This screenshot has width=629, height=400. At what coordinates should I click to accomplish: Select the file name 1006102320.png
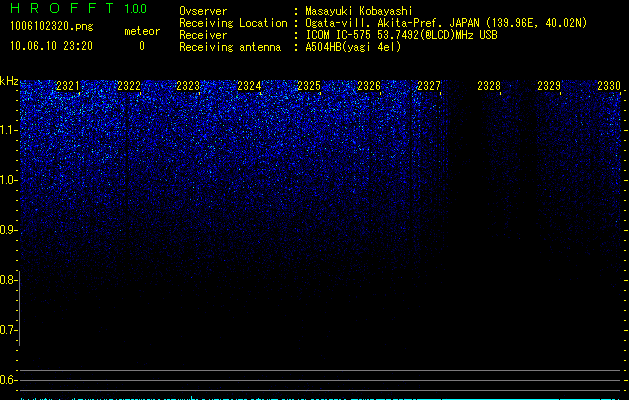pos(52,26)
